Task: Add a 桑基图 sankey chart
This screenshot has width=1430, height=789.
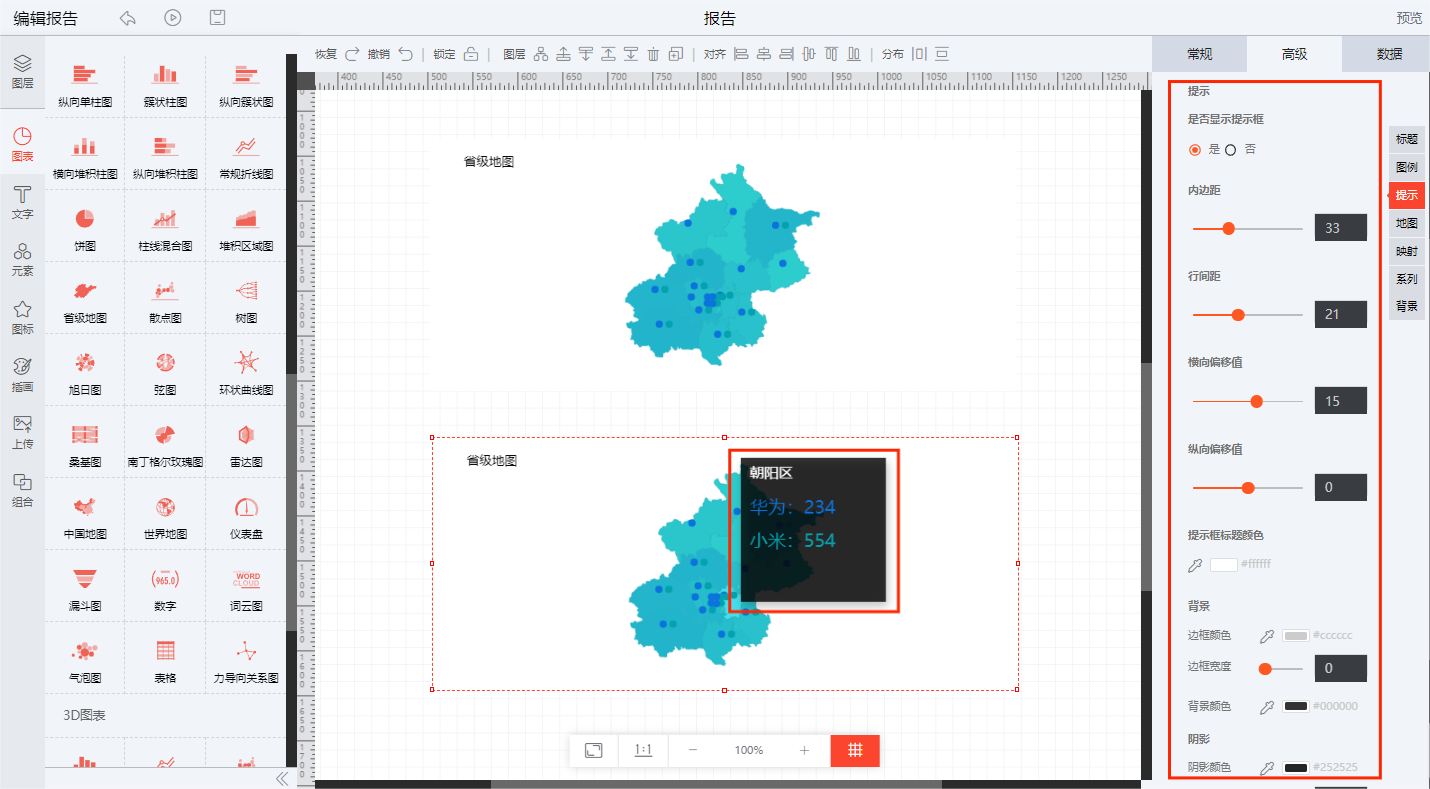Action: coord(85,444)
